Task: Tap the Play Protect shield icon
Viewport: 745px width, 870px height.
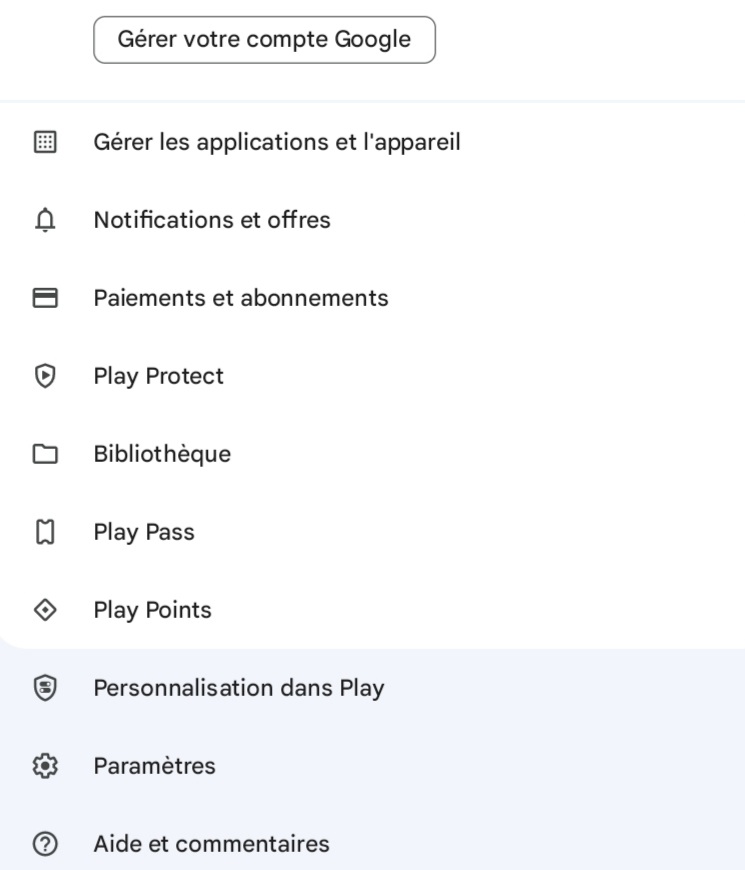Action: pyautogui.click(x=45, y=376)
